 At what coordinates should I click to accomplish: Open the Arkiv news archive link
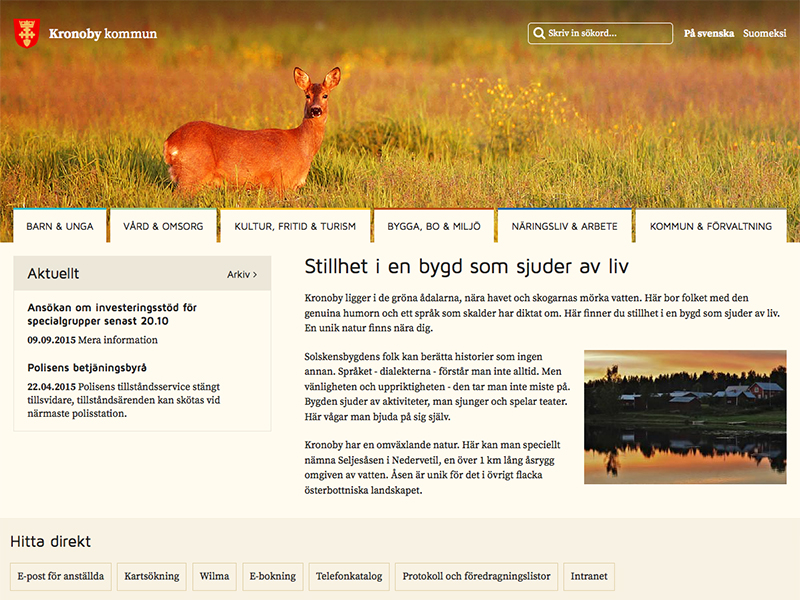tap(241, 274)
